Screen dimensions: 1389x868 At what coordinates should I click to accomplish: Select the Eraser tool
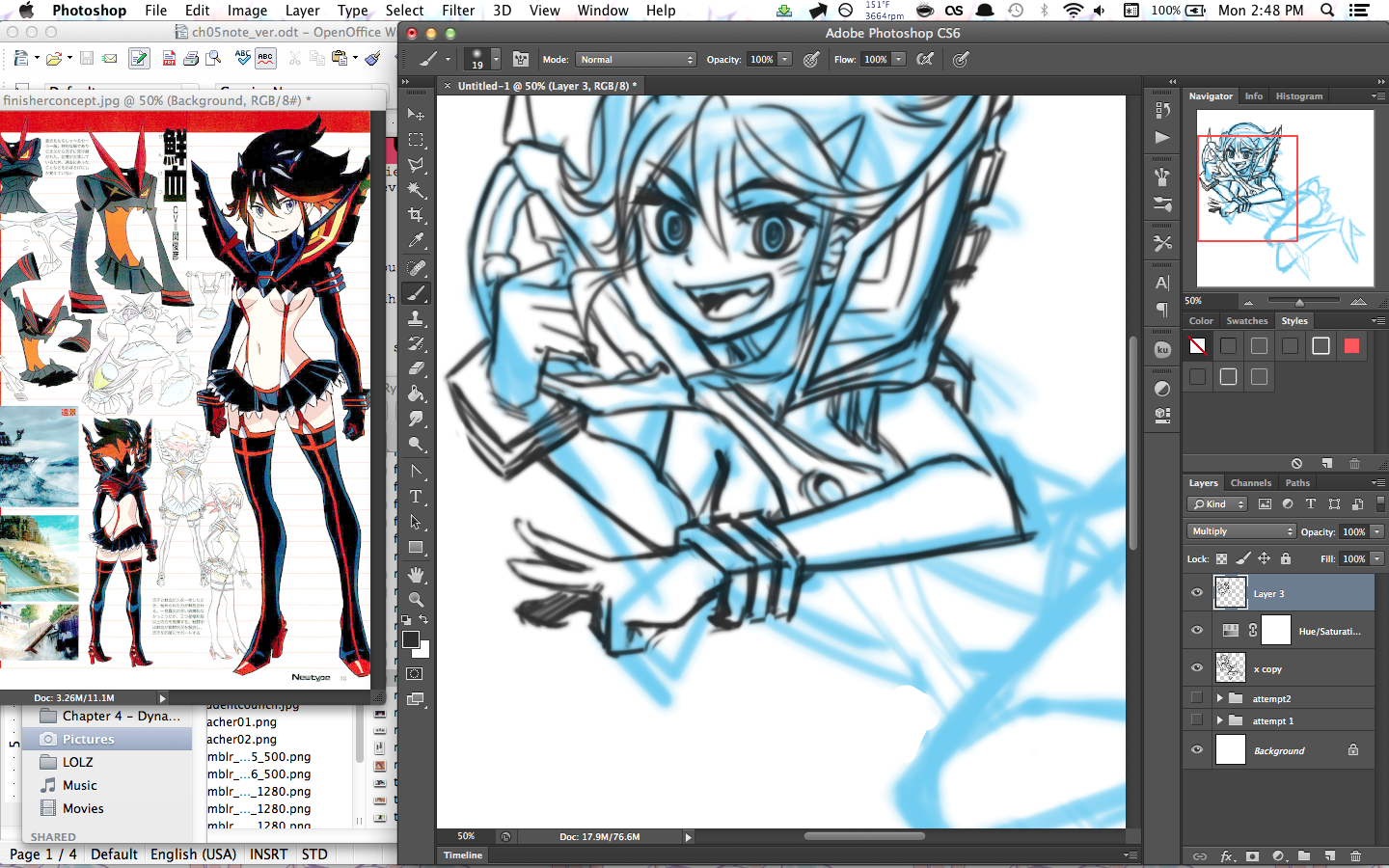coord(416,368)
